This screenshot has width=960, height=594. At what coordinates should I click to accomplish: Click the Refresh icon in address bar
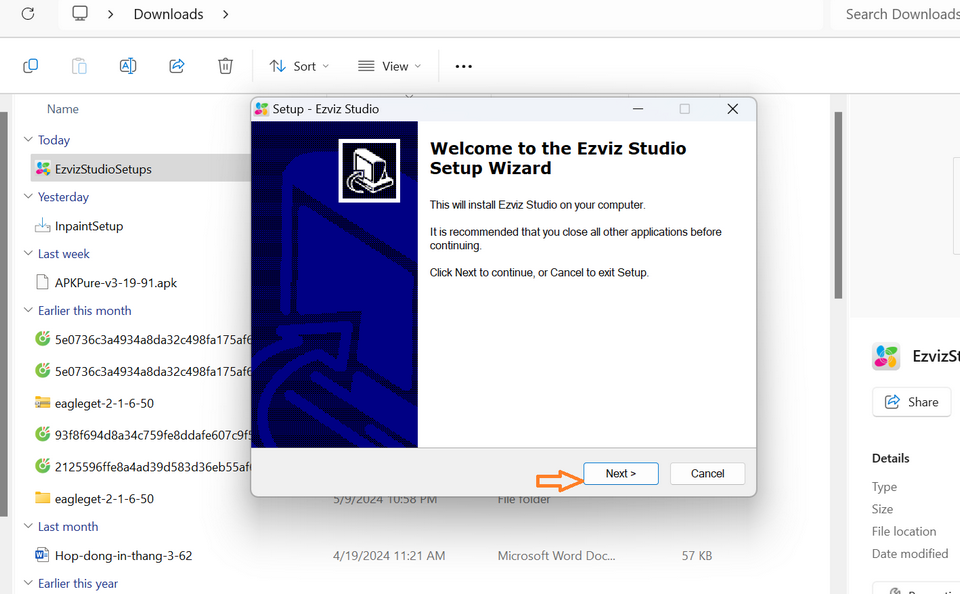[28, 13]
